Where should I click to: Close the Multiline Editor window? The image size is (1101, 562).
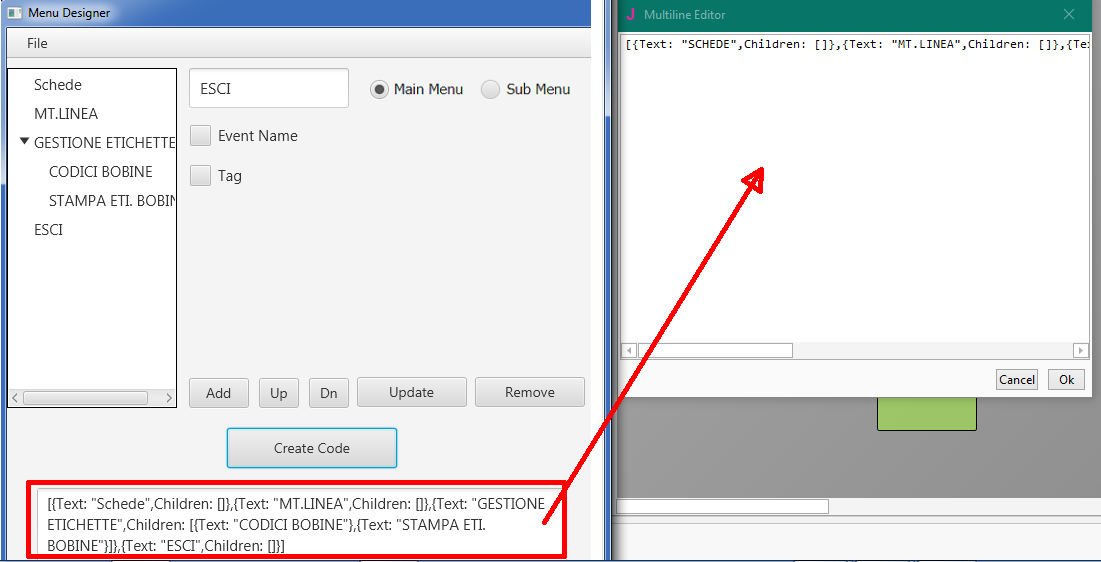click(1069, 14)
